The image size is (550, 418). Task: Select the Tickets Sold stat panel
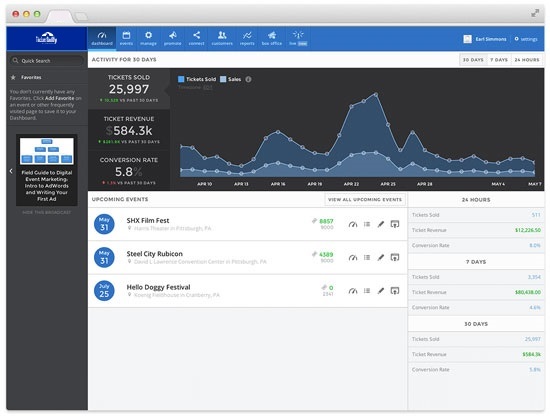tap(129, 89)
